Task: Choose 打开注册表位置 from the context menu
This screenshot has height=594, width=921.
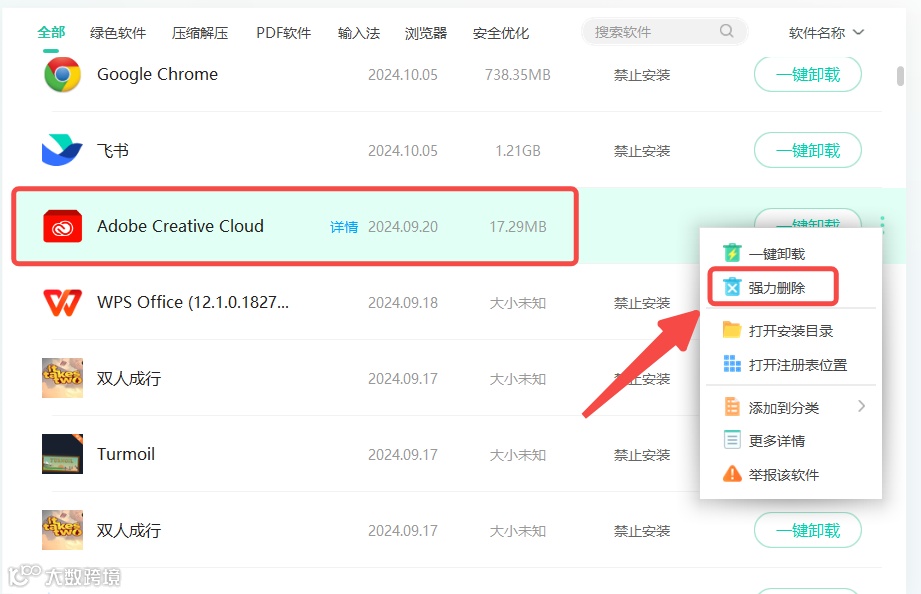Action: coord(798,365)
